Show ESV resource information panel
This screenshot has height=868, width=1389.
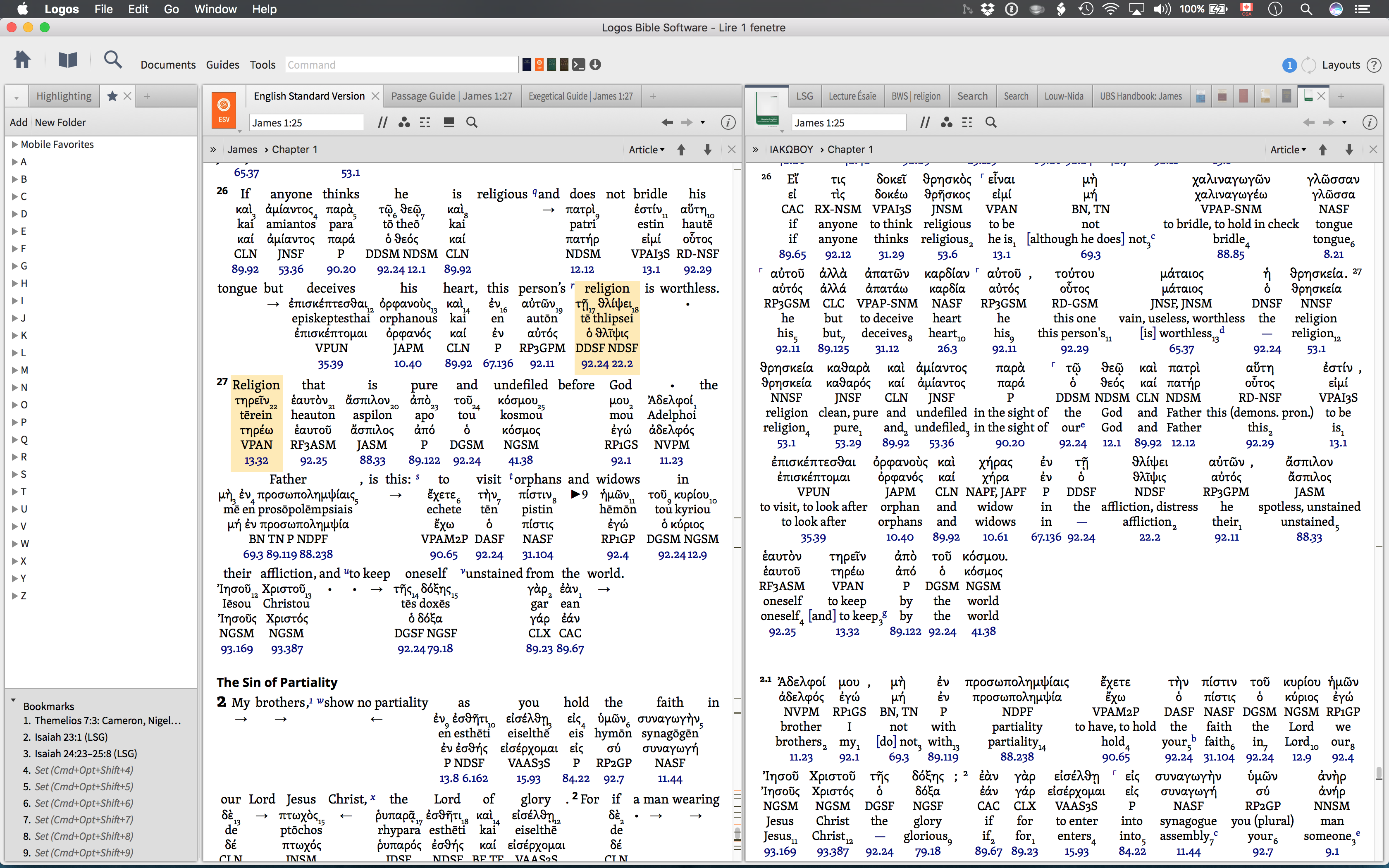[728, 122]
